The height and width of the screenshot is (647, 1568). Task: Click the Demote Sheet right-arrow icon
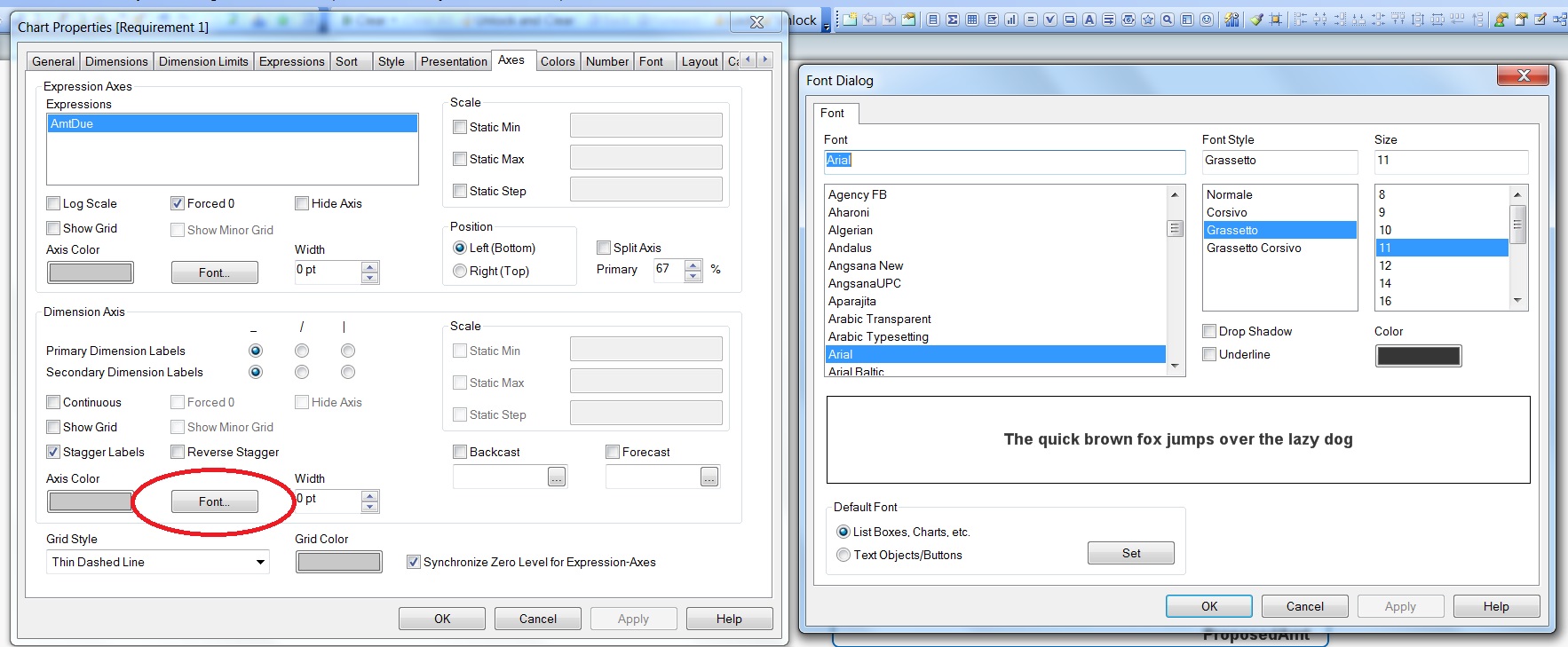click(x=890, y=20)
